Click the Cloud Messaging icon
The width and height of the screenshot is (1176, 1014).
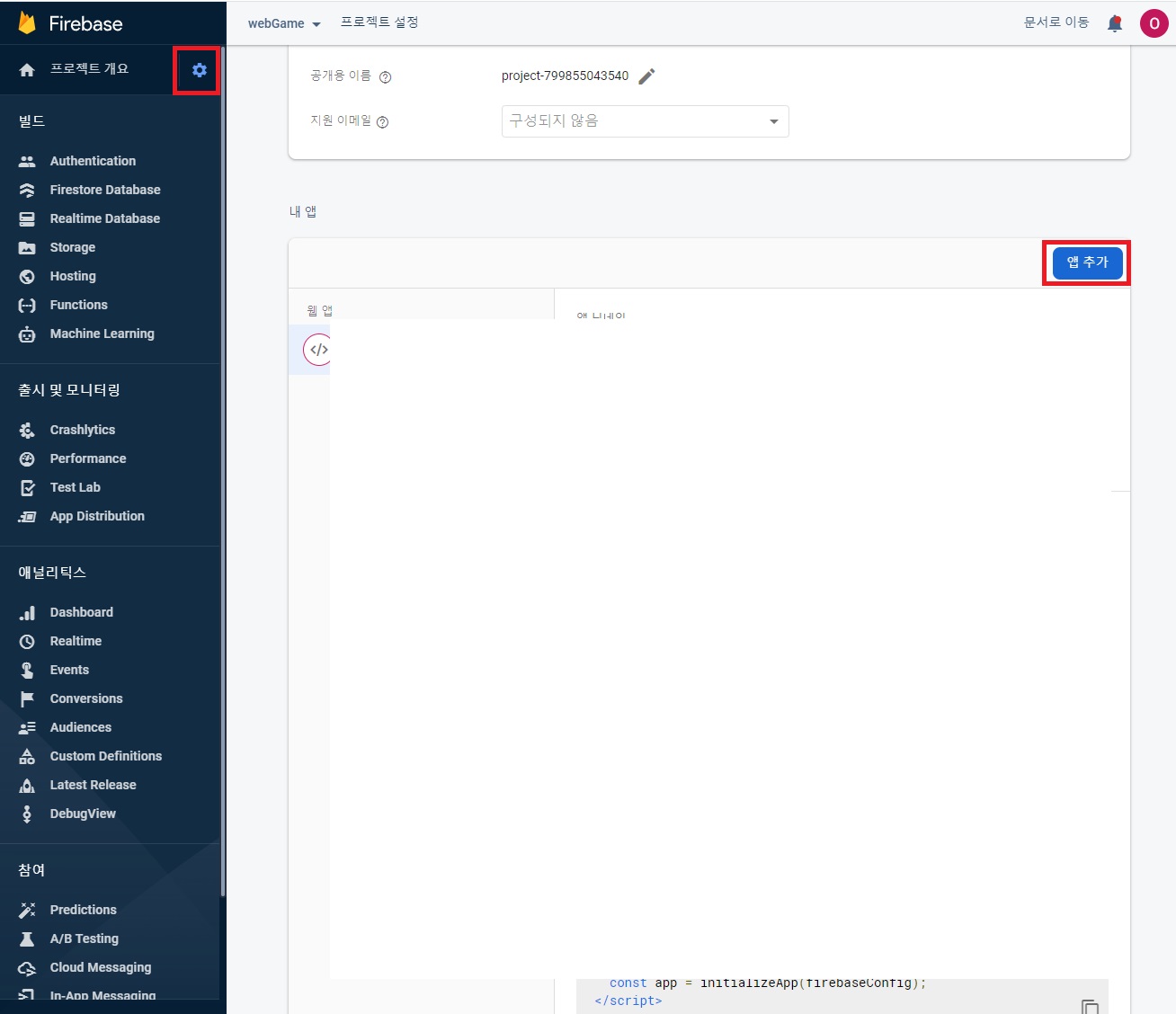click(x=27, y=967)
